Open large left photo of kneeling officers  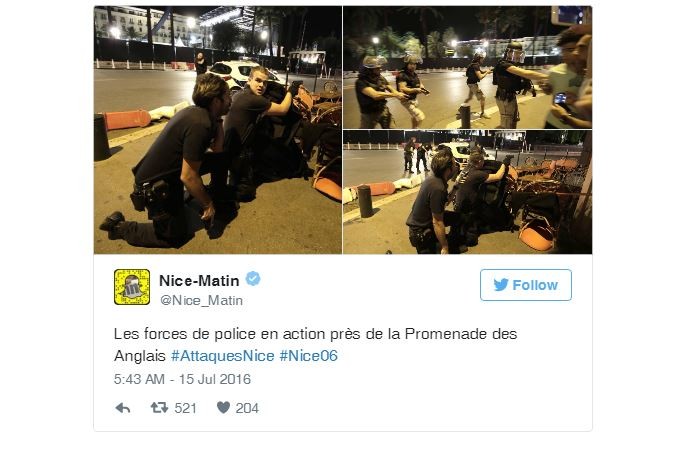pos(218,130)
